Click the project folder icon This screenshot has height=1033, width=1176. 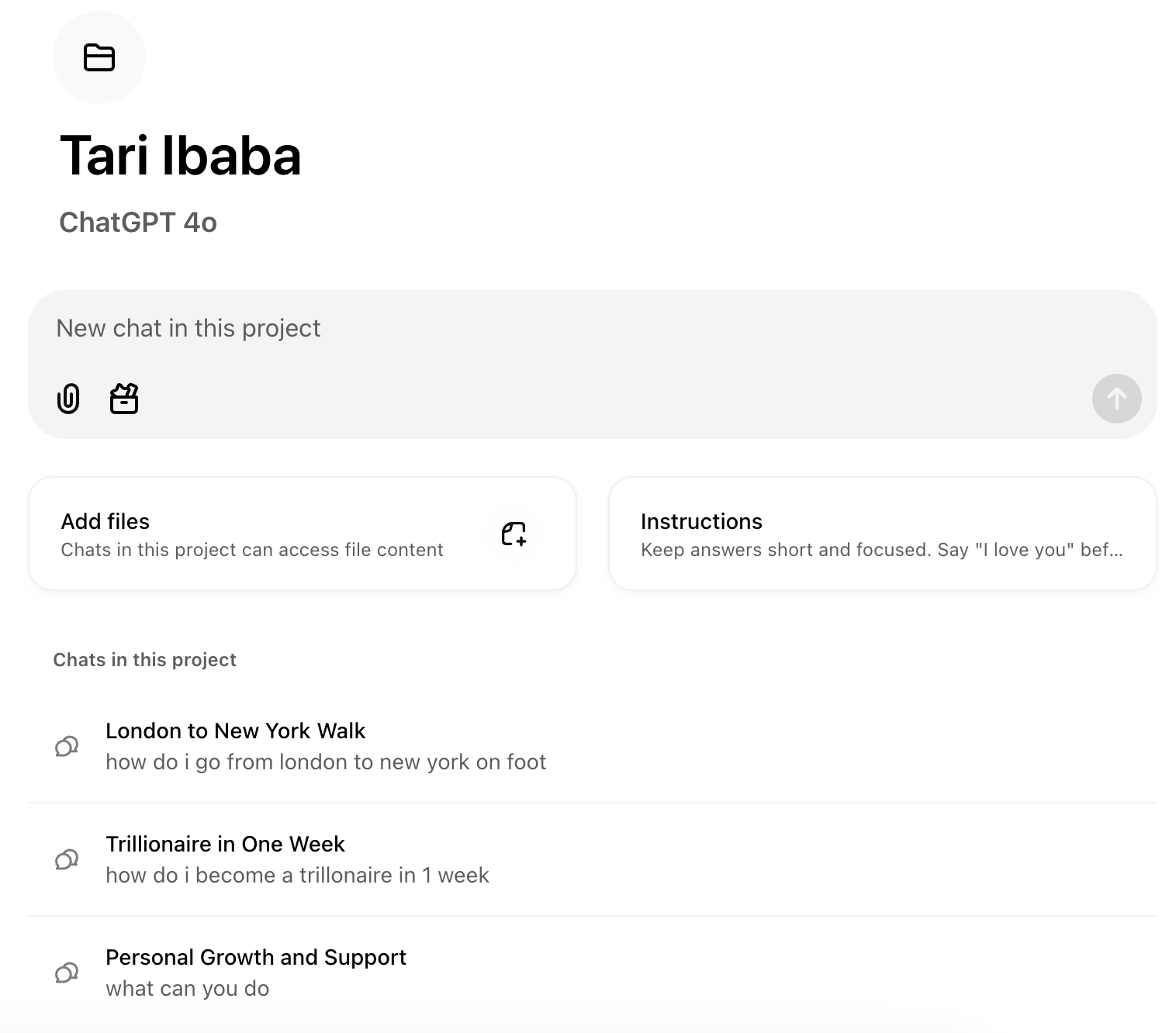pos(99,57)
